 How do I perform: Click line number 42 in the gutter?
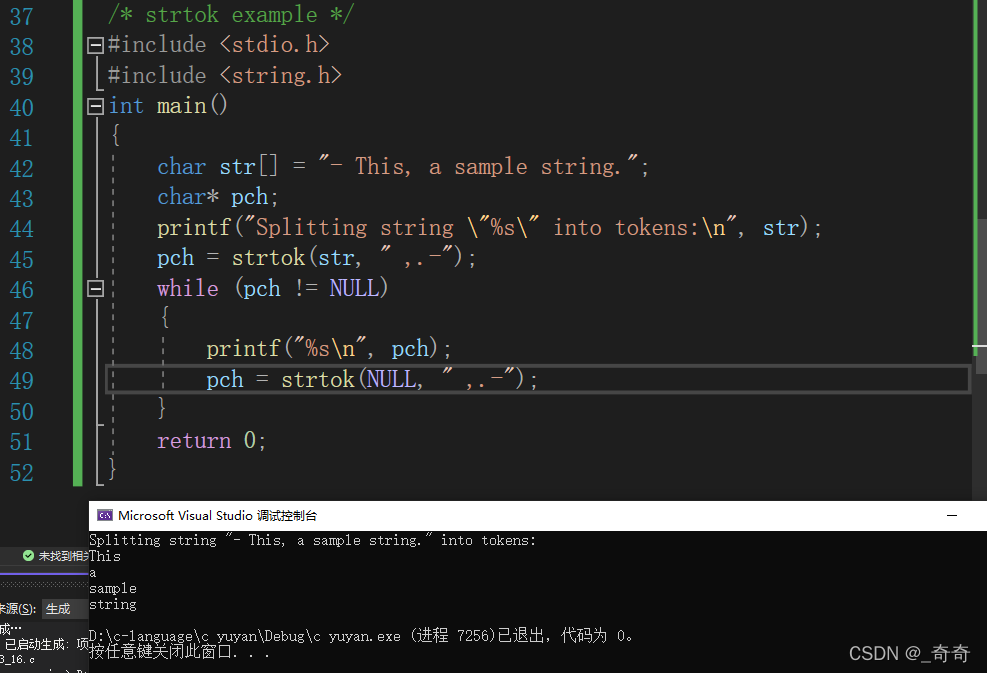[21, 168]
